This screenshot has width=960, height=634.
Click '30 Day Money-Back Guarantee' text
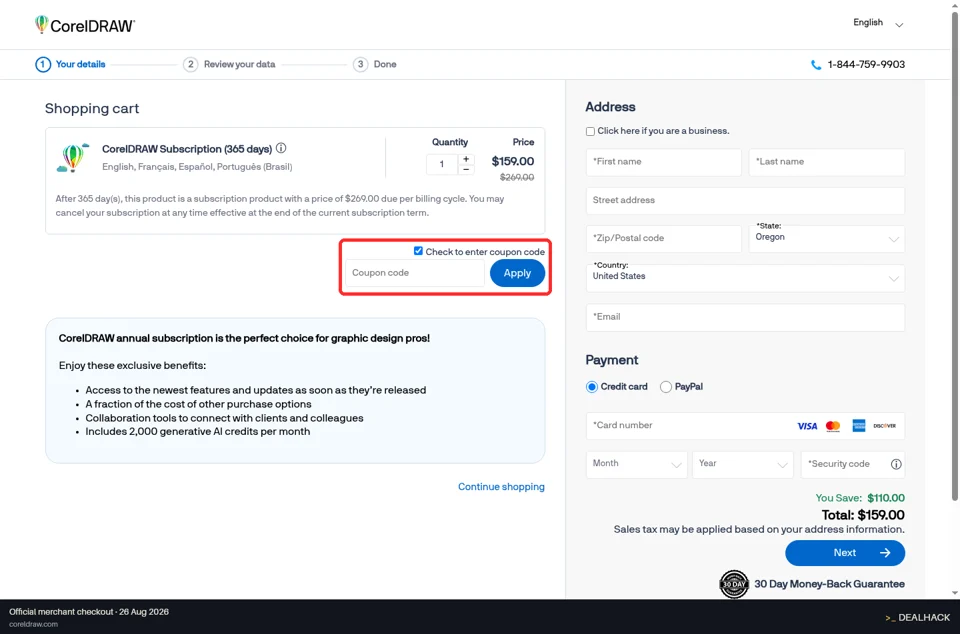(x=829, y=584)
